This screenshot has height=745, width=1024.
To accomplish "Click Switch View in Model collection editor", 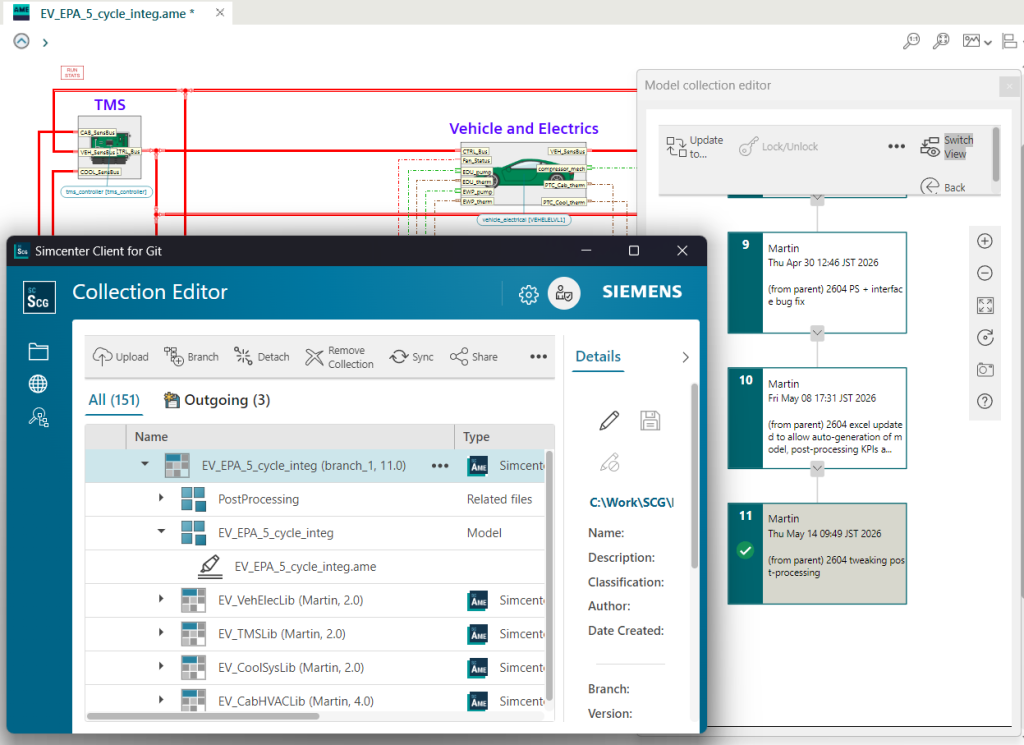I will coord(947,147).
